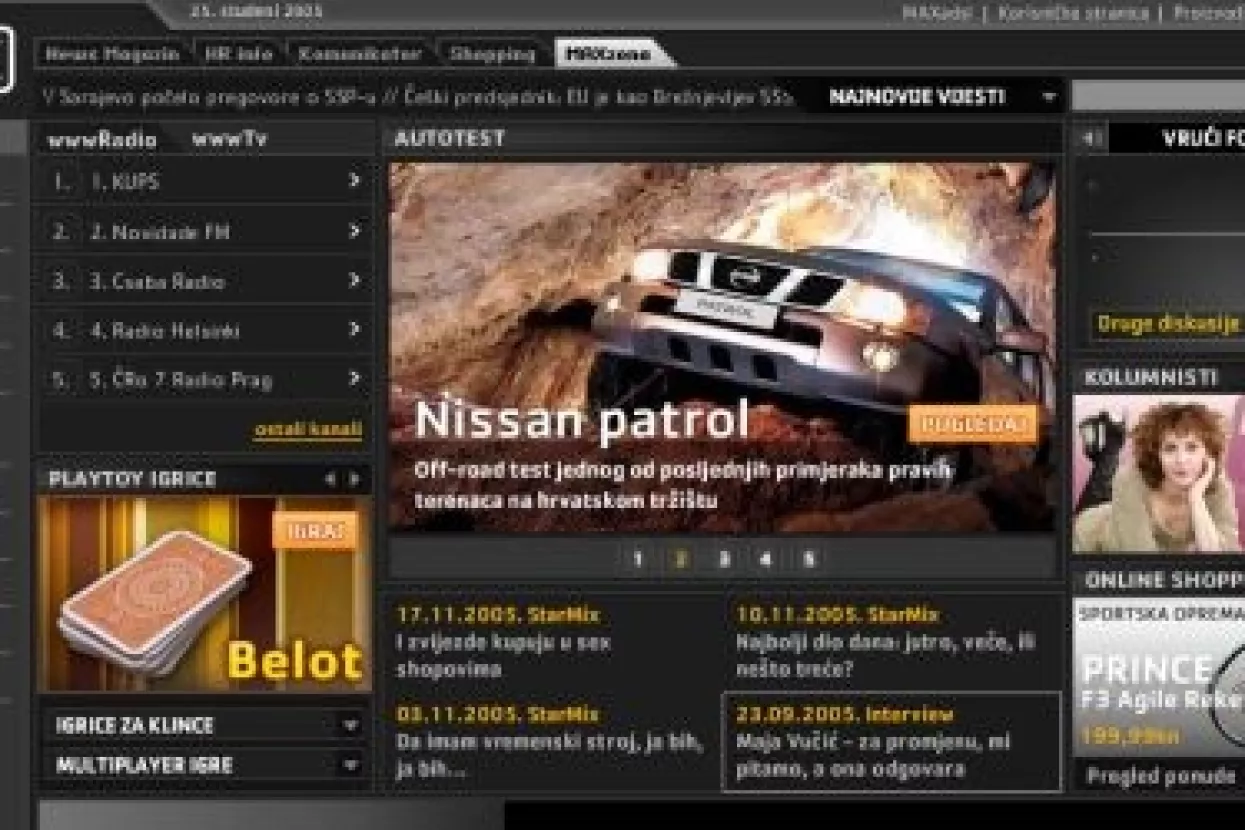The image size is (1245, 830).
Task: Go to Autotest slide 4
Action: point(766,559)
